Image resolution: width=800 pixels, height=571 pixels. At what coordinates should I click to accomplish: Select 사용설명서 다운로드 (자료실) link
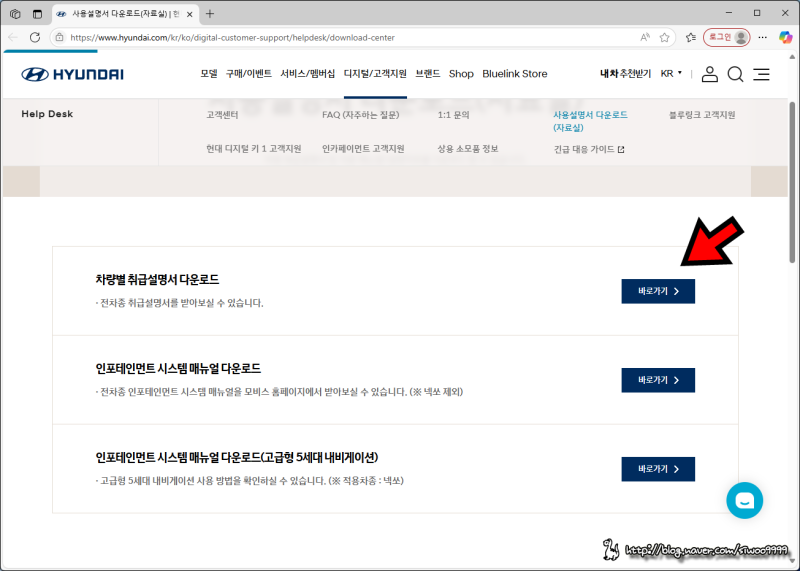tap(590, 121)
